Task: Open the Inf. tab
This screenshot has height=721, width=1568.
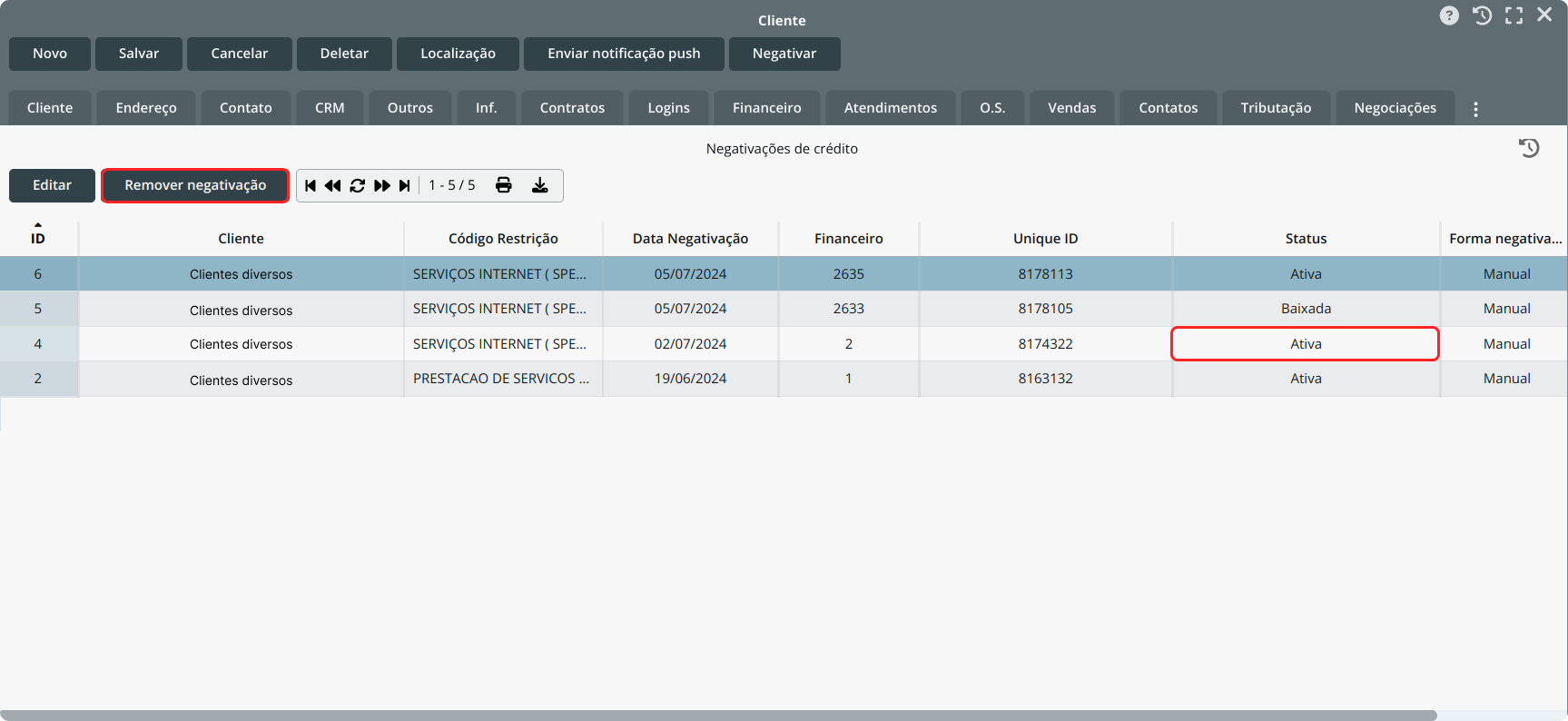Action: 487,108
